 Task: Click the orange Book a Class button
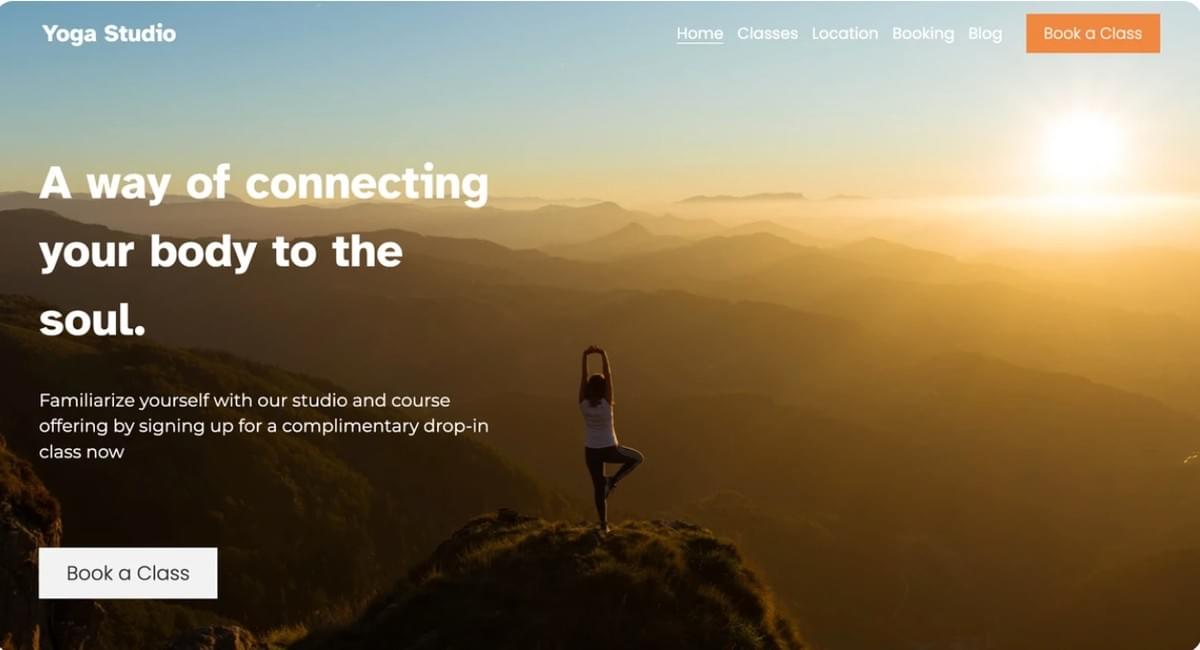pyautogui.click(x=1093, y=33)
